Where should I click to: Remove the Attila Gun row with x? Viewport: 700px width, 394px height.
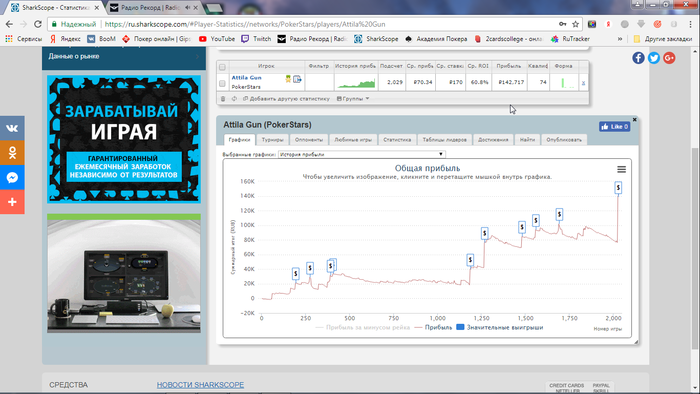pyautogui.click(x=583, y=83)
